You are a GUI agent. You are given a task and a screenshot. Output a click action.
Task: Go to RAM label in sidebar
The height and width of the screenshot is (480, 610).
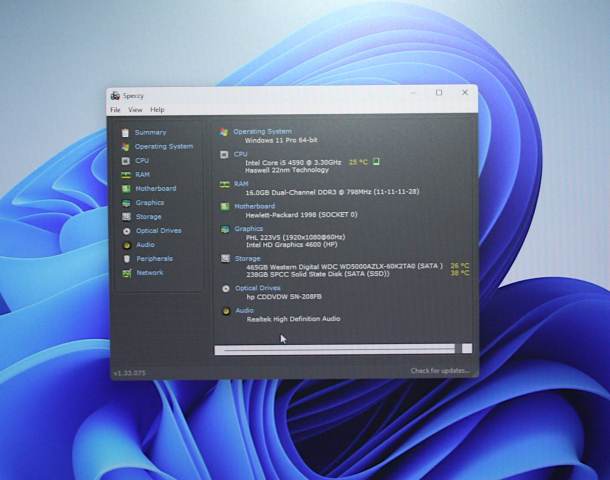tap(142, 175)
